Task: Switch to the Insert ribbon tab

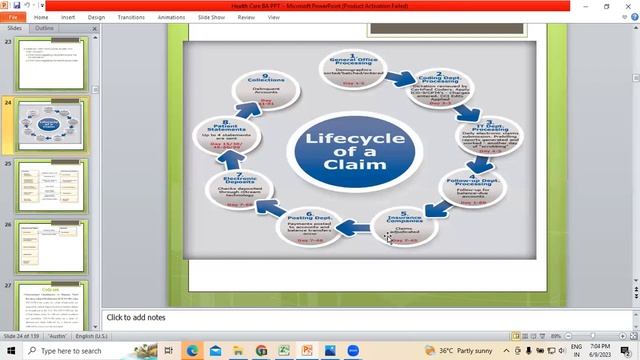Action: [x=68, y=18]
